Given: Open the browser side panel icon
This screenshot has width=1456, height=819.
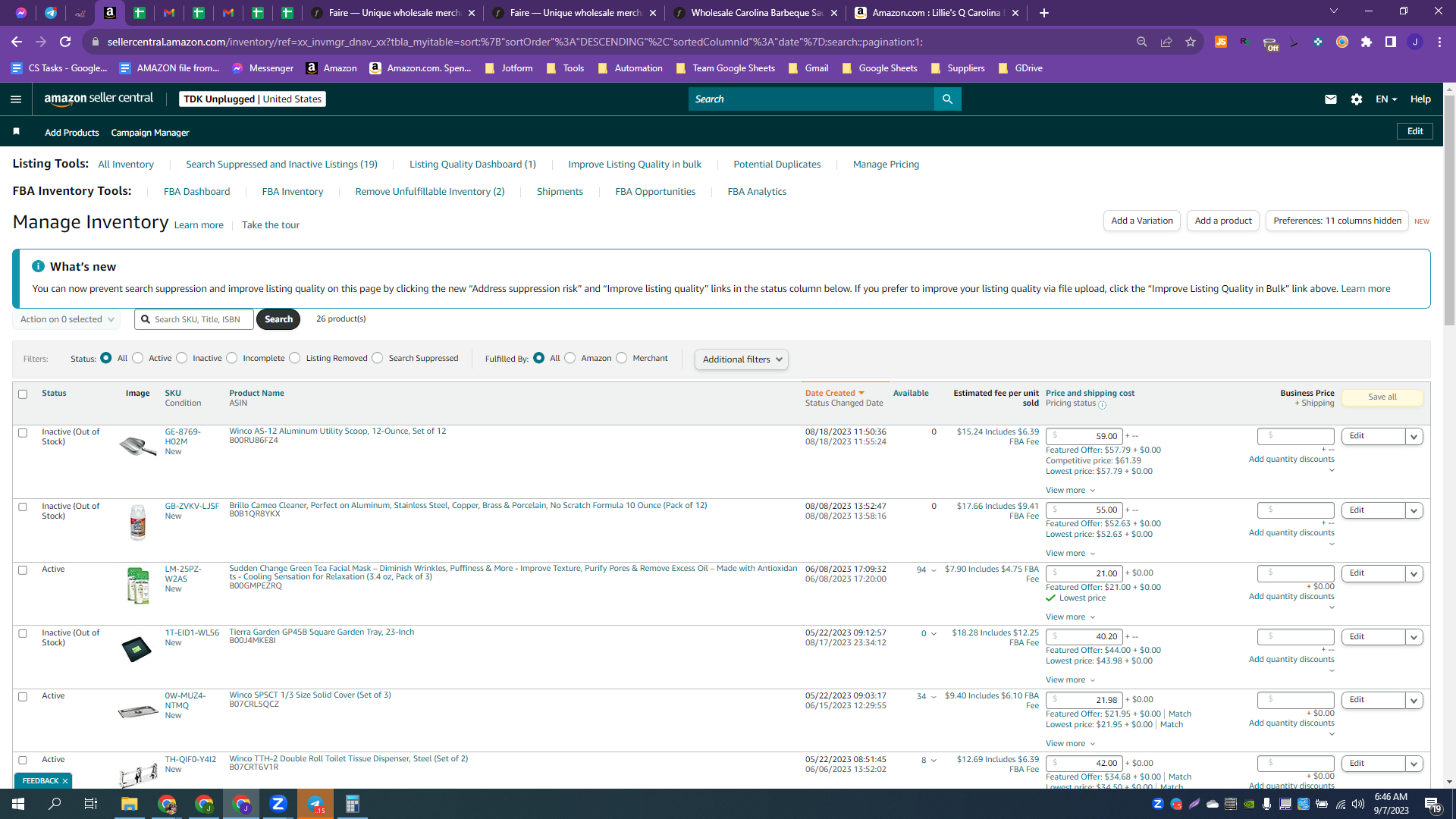Looking at the screenshot, I should pos(1391,42).
